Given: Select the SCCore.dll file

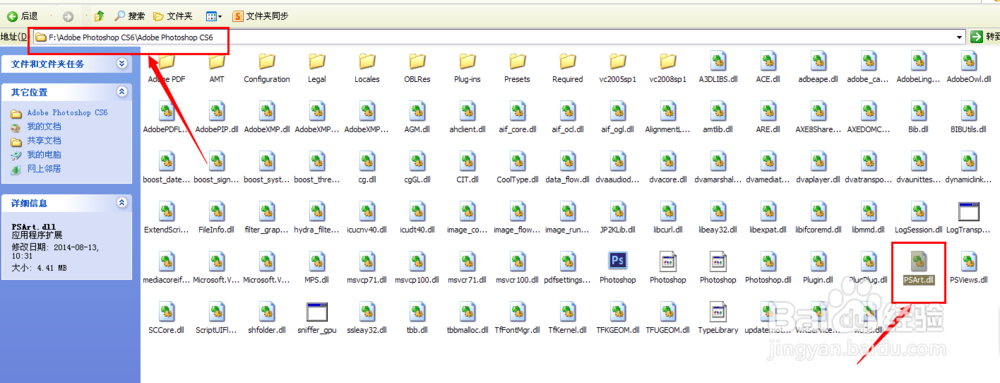Looking at the screenshot, I should pyautogui.click(x=166, y=318).
